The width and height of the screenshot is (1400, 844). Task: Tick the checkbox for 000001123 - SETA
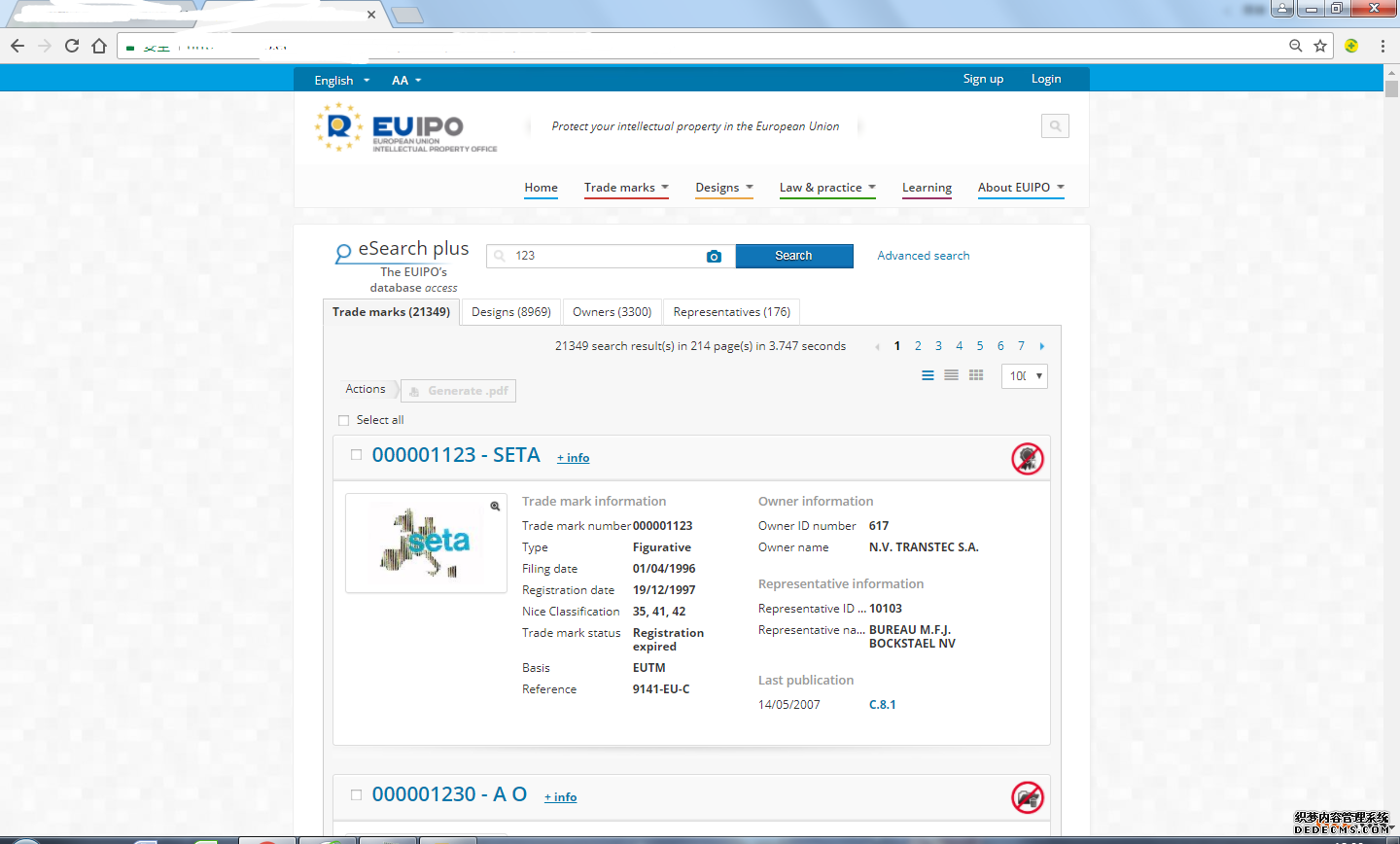coord(356,455)
